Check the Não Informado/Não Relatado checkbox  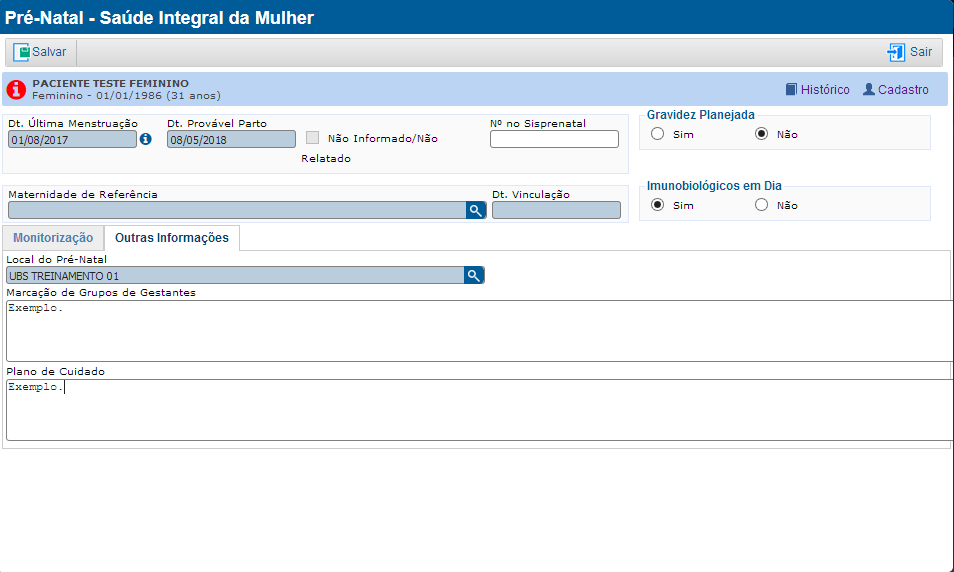click(x=312, y=138)
